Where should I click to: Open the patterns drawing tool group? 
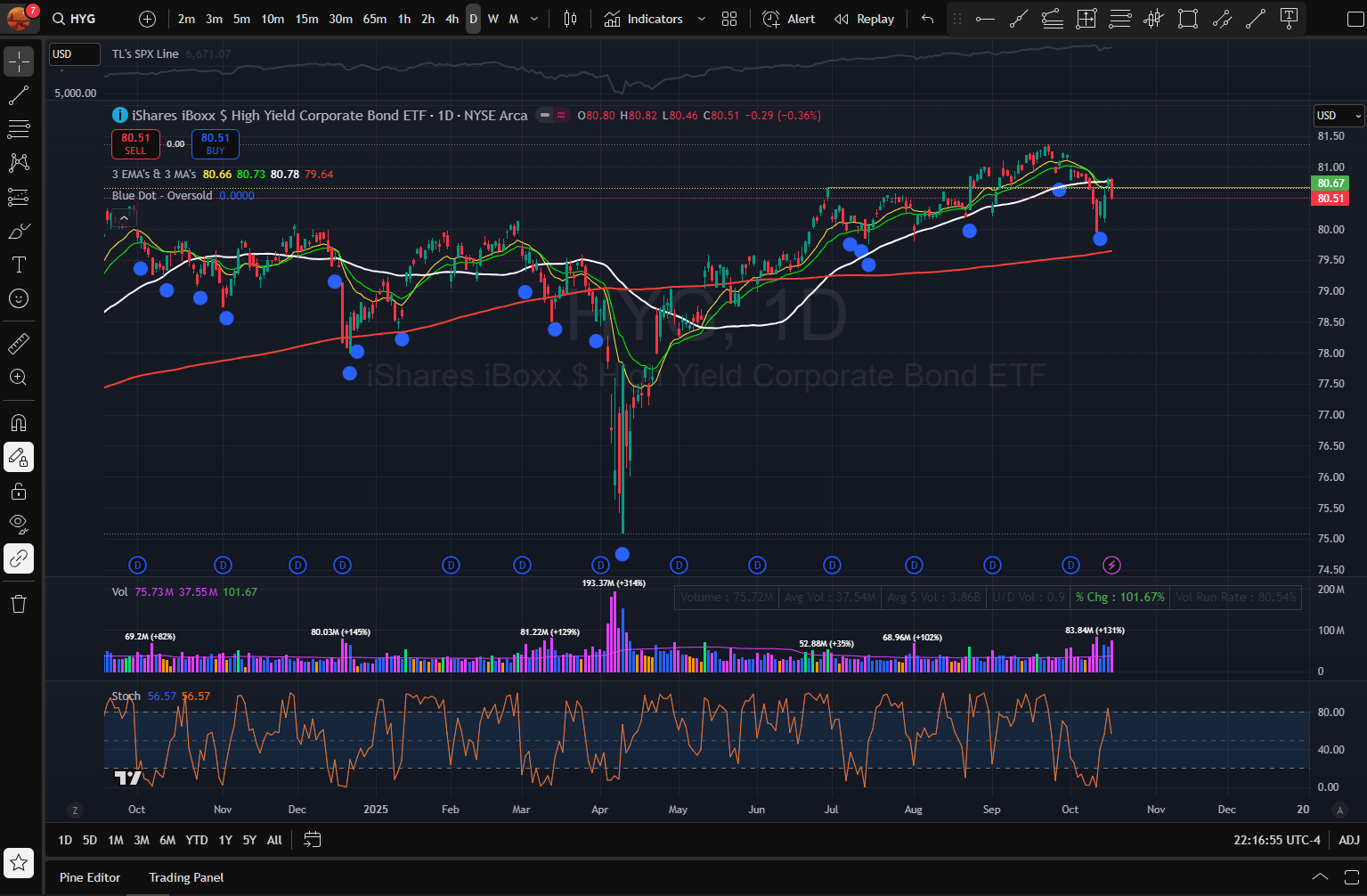click(19, 163)
